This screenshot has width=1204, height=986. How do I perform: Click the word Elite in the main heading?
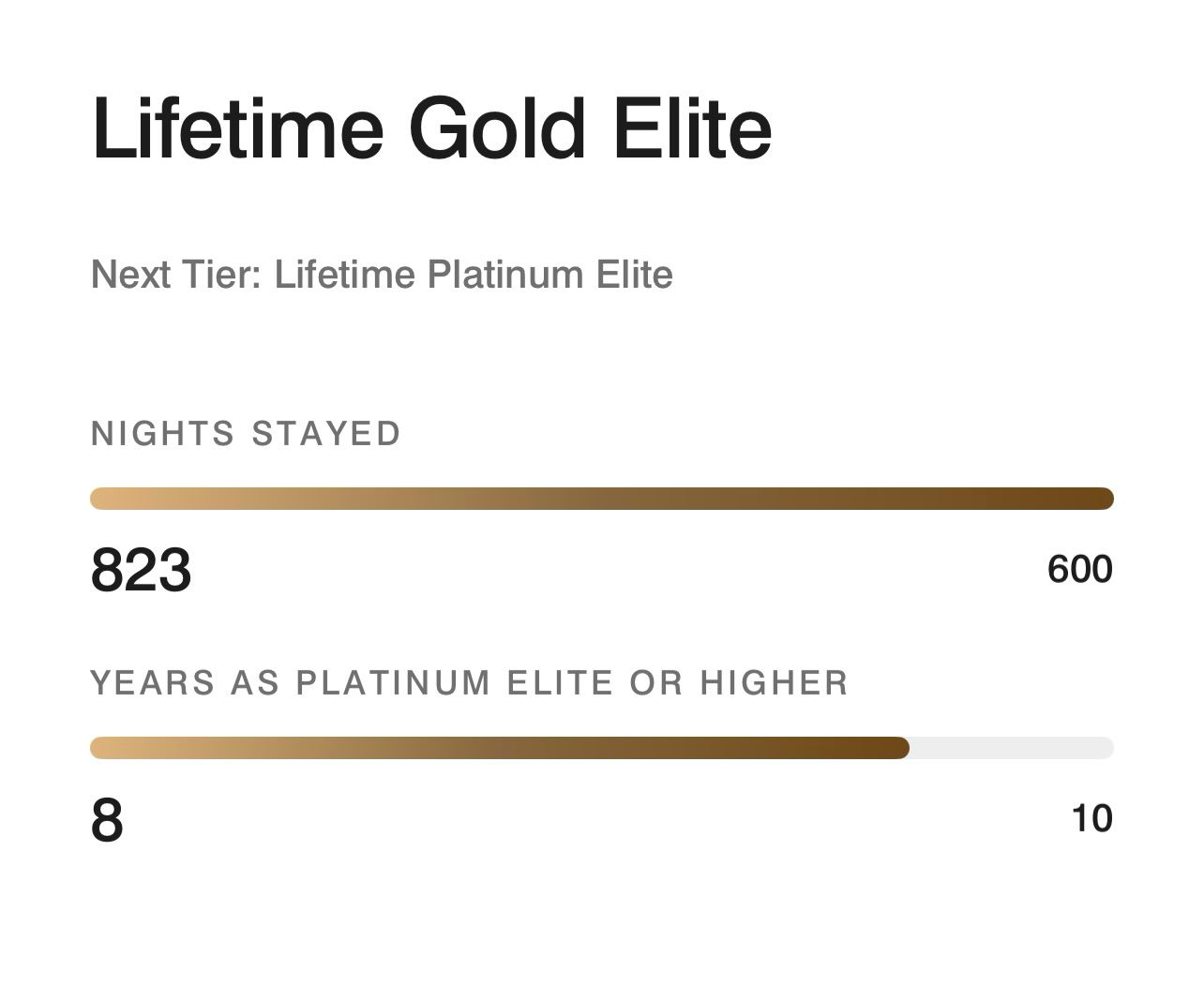(693, 128)
